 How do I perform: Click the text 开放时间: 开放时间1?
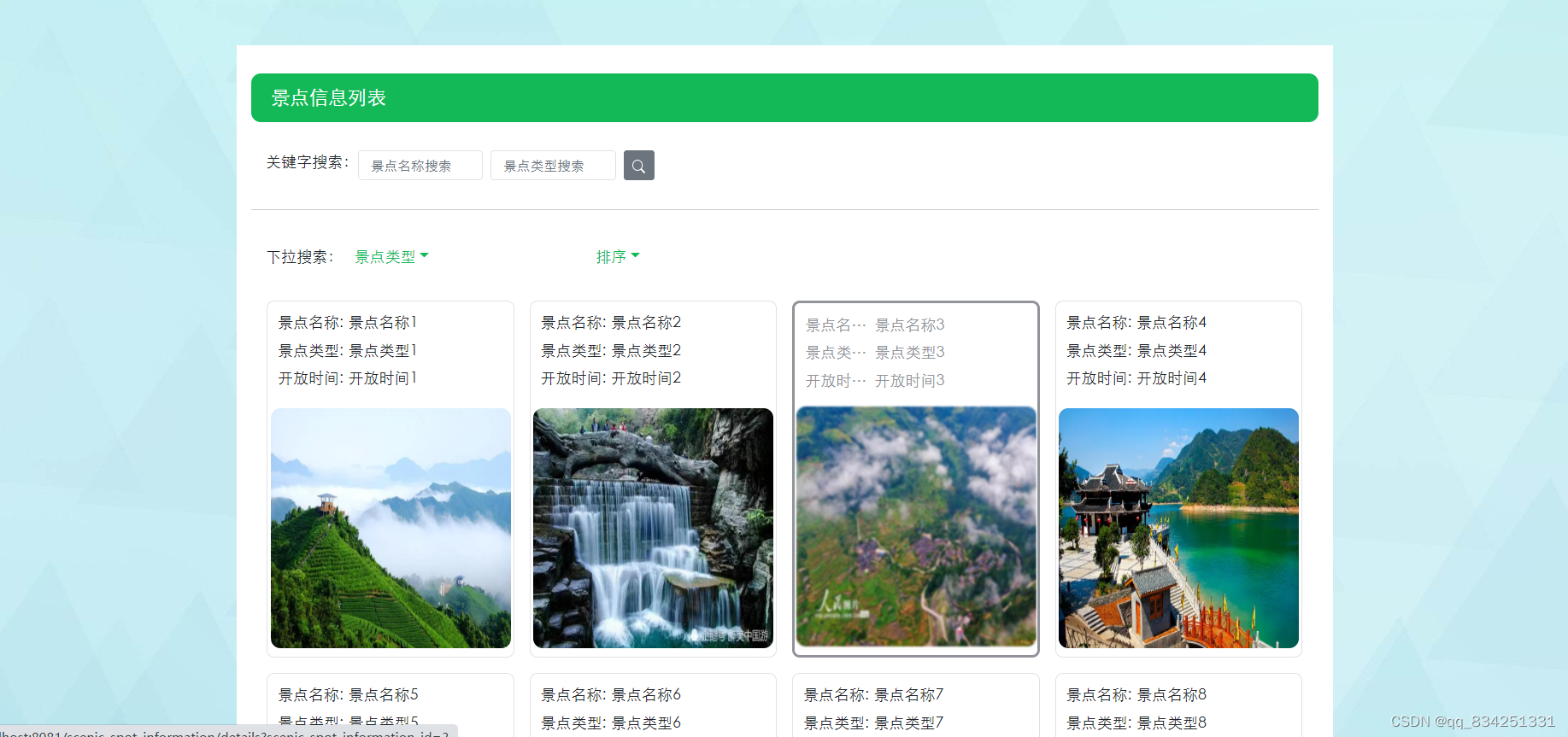click(348, 378)
